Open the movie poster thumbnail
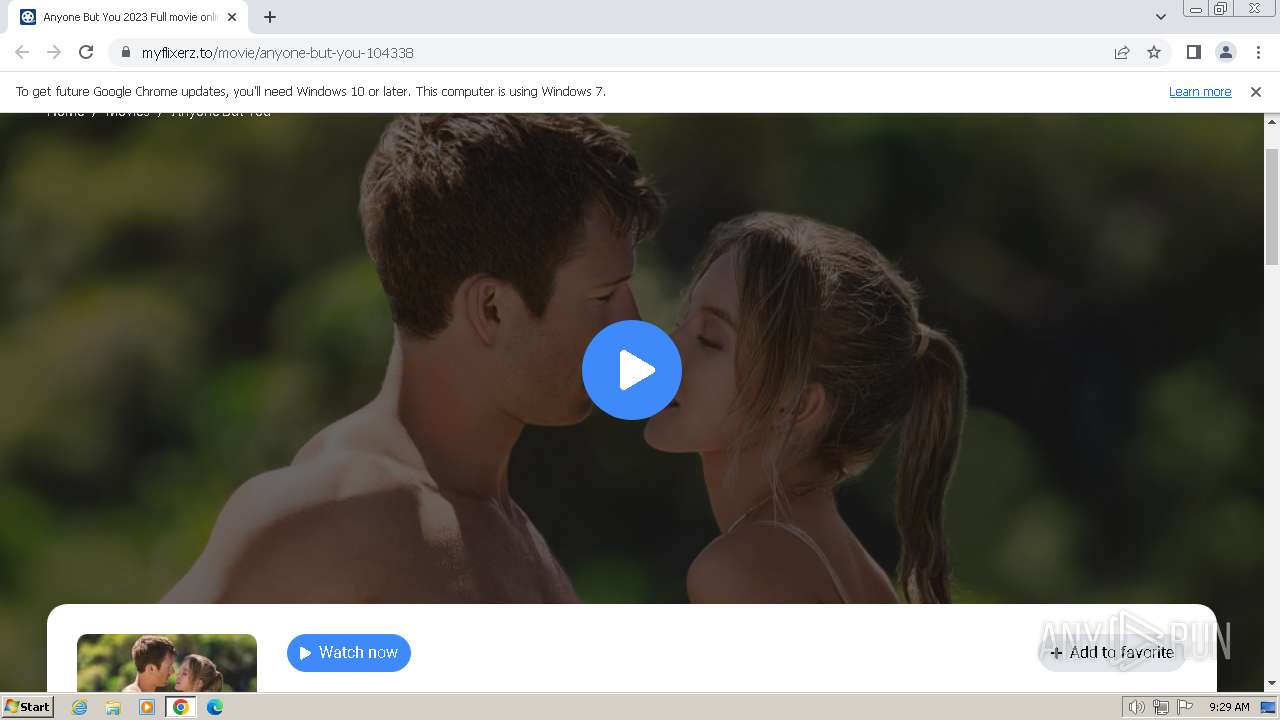The image size is (1280, 720). pos(167,663)
